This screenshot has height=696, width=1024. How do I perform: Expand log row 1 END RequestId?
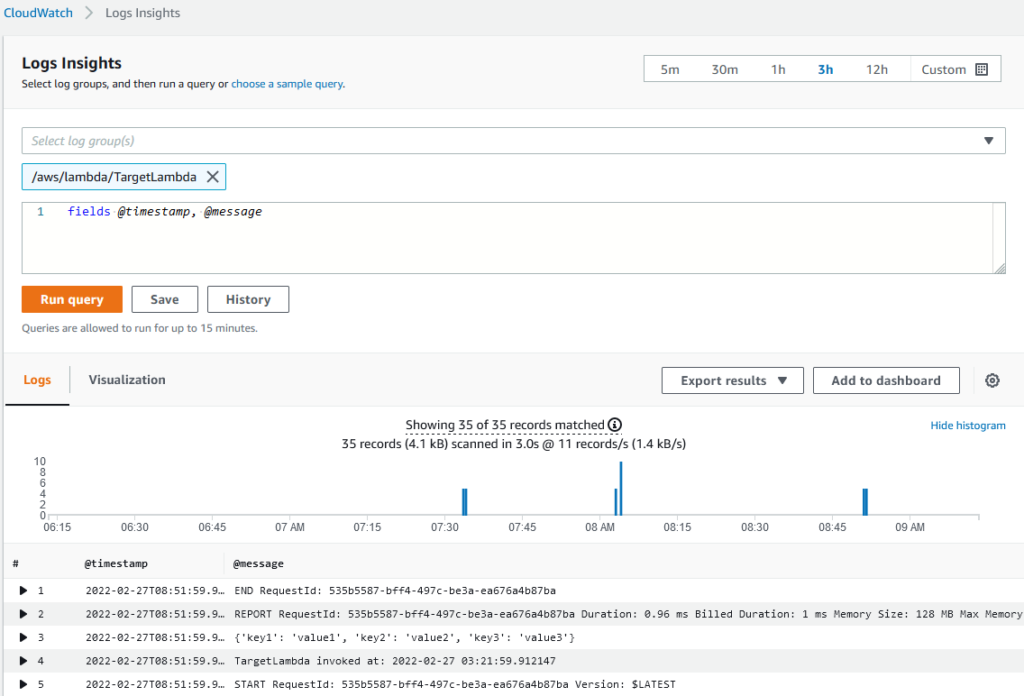coord(24,590)
